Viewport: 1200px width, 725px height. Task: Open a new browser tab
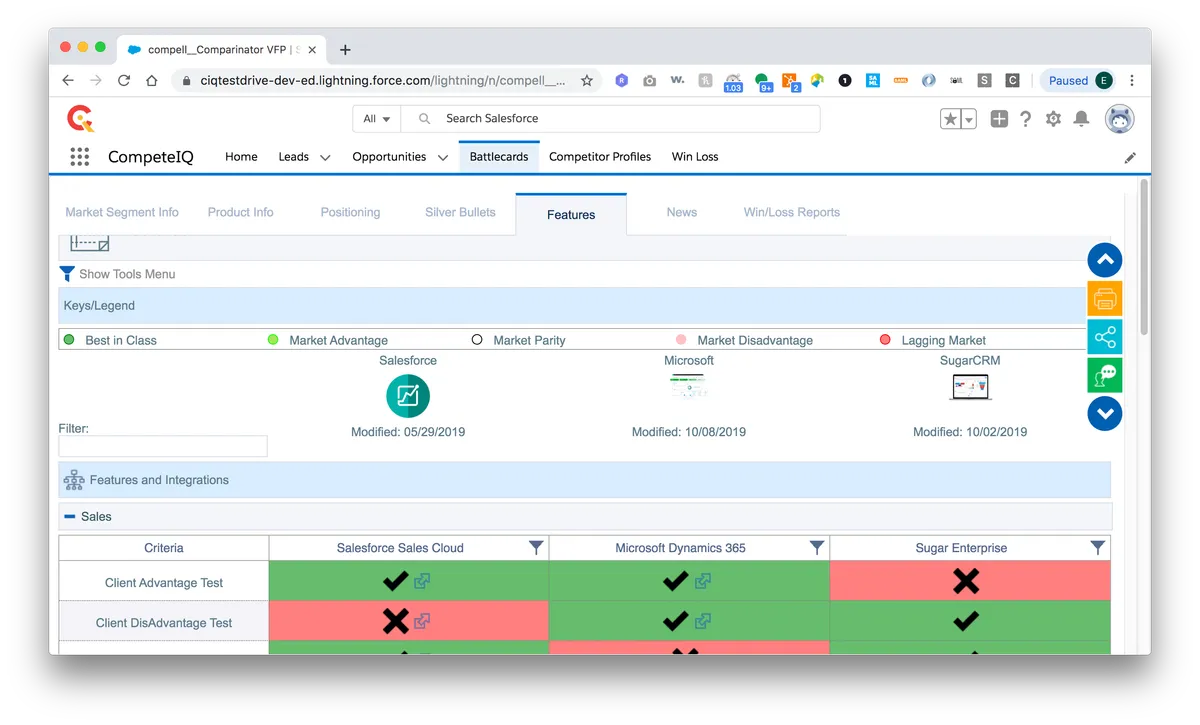pyautogui.click(x=345, y=49)
